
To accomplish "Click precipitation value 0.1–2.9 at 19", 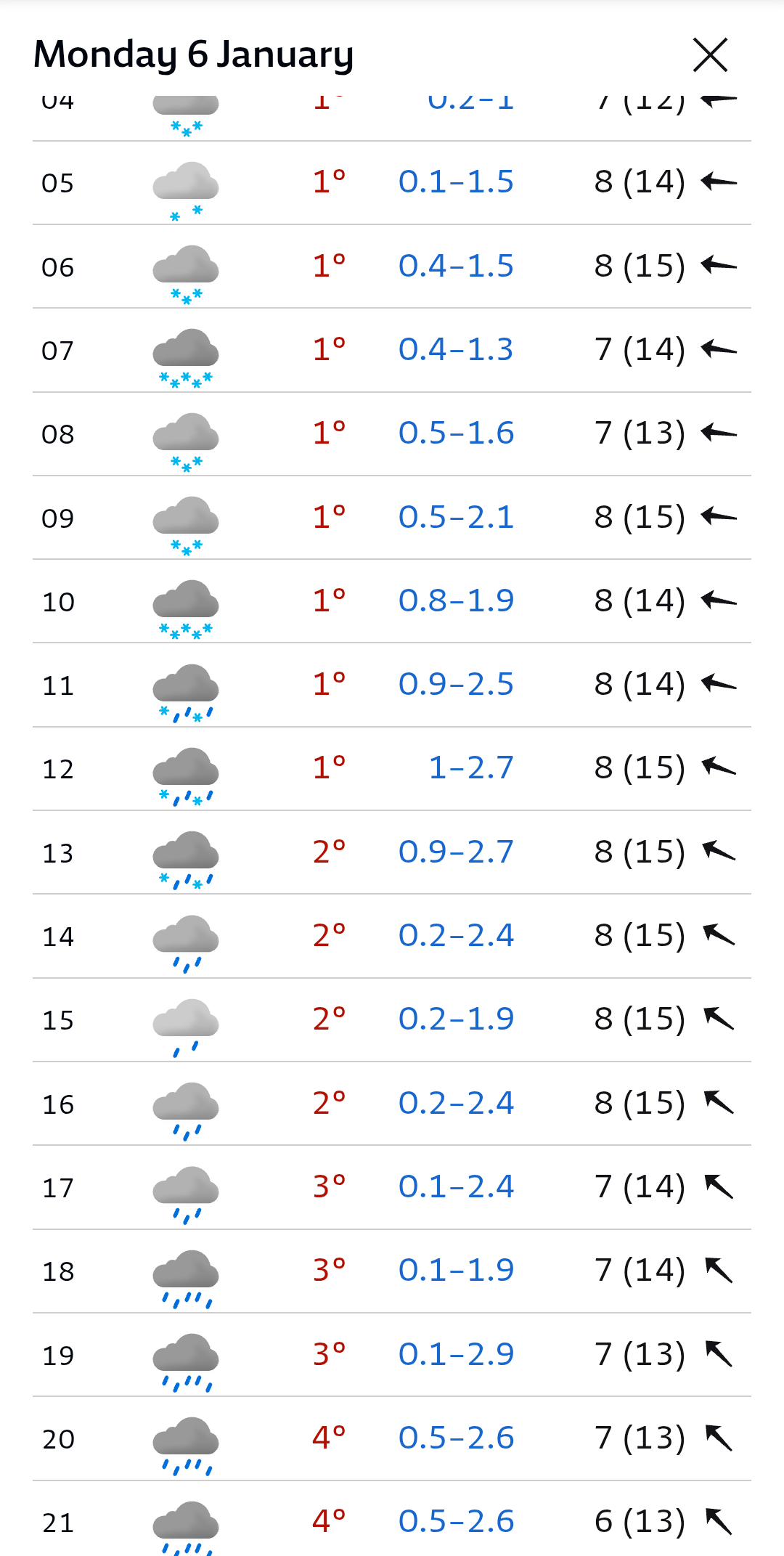I will [456, 1353].
